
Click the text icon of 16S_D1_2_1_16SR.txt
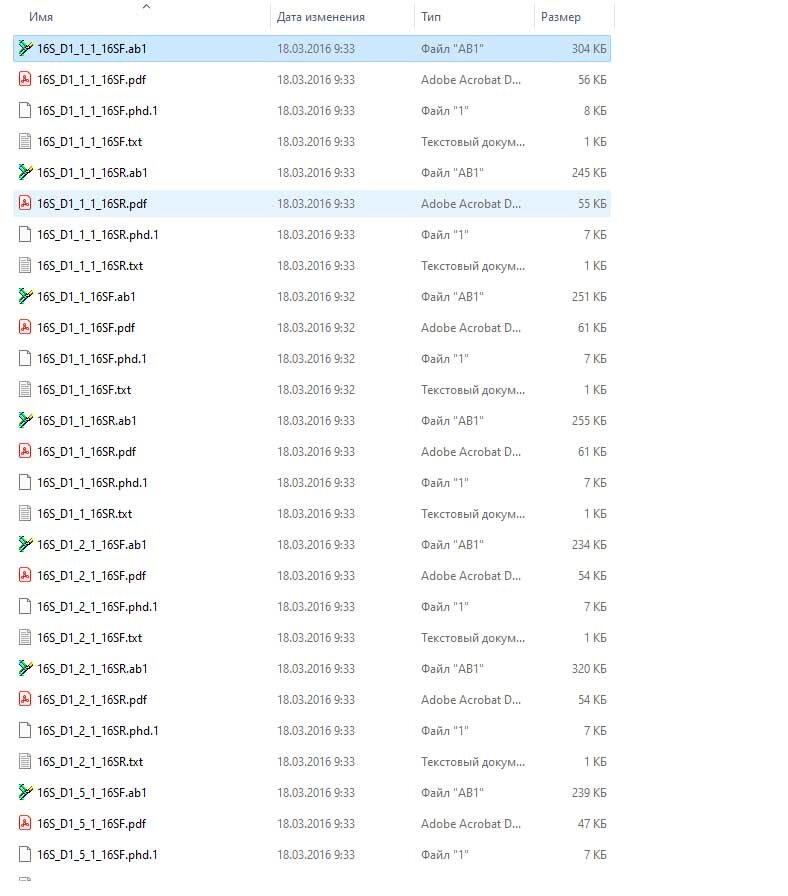click(x=25, y=762)
